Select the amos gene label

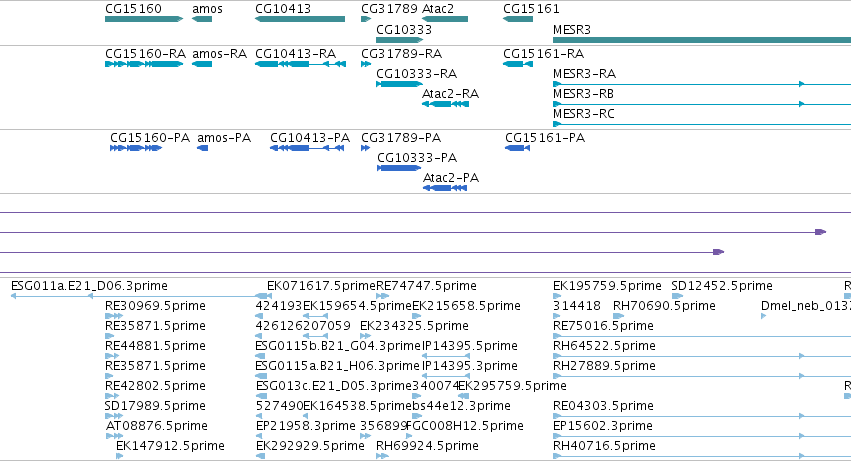[x=207, y=9]
